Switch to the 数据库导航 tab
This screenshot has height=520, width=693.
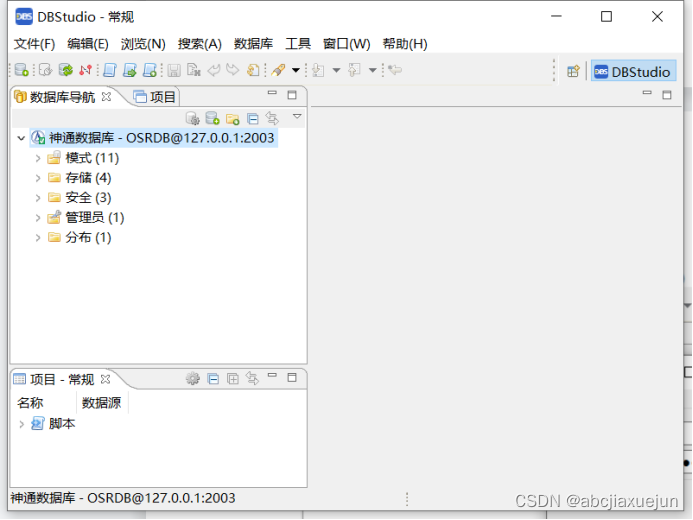coord(62,97)
